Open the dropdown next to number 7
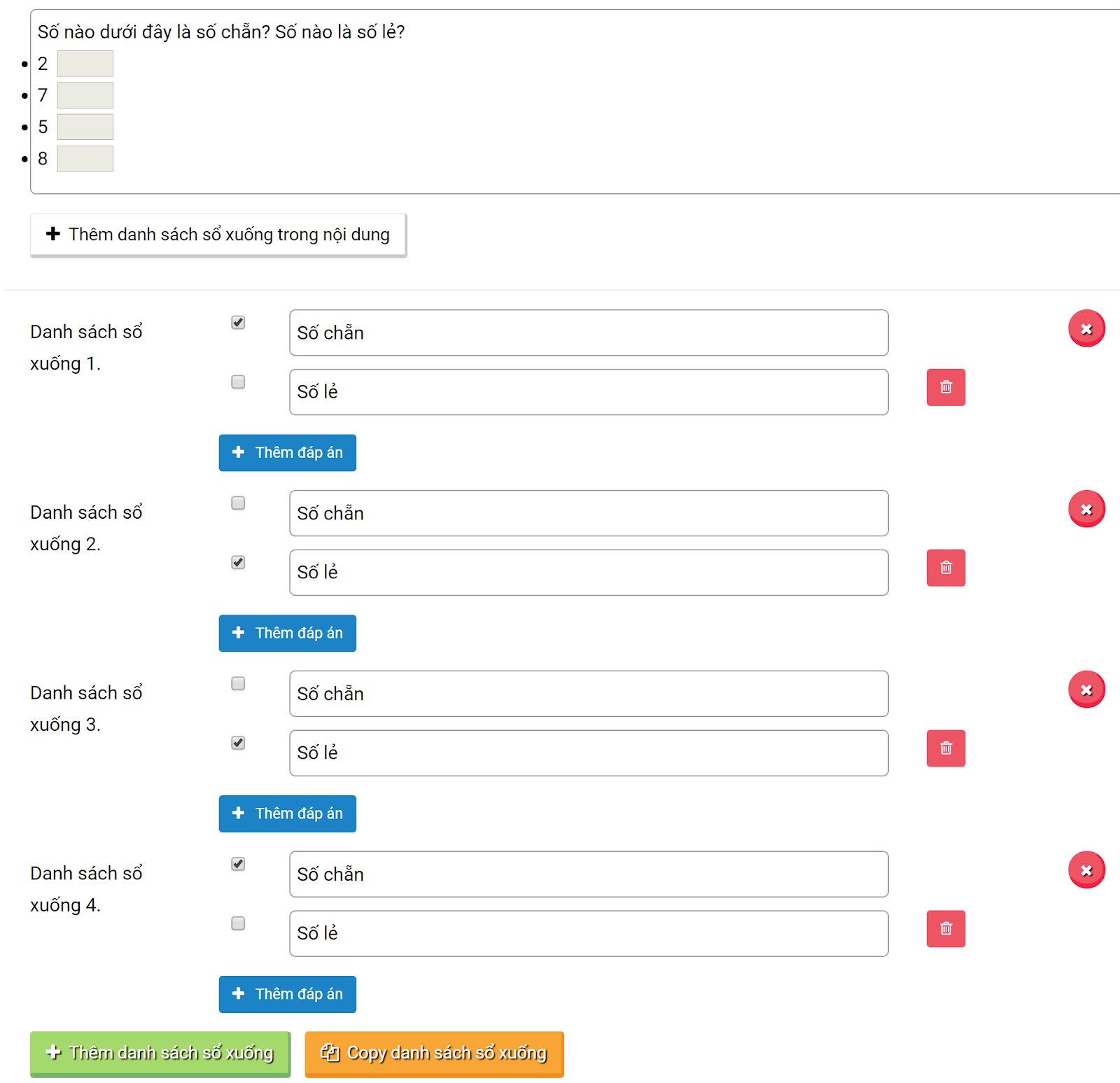 (x=85, y=95)
